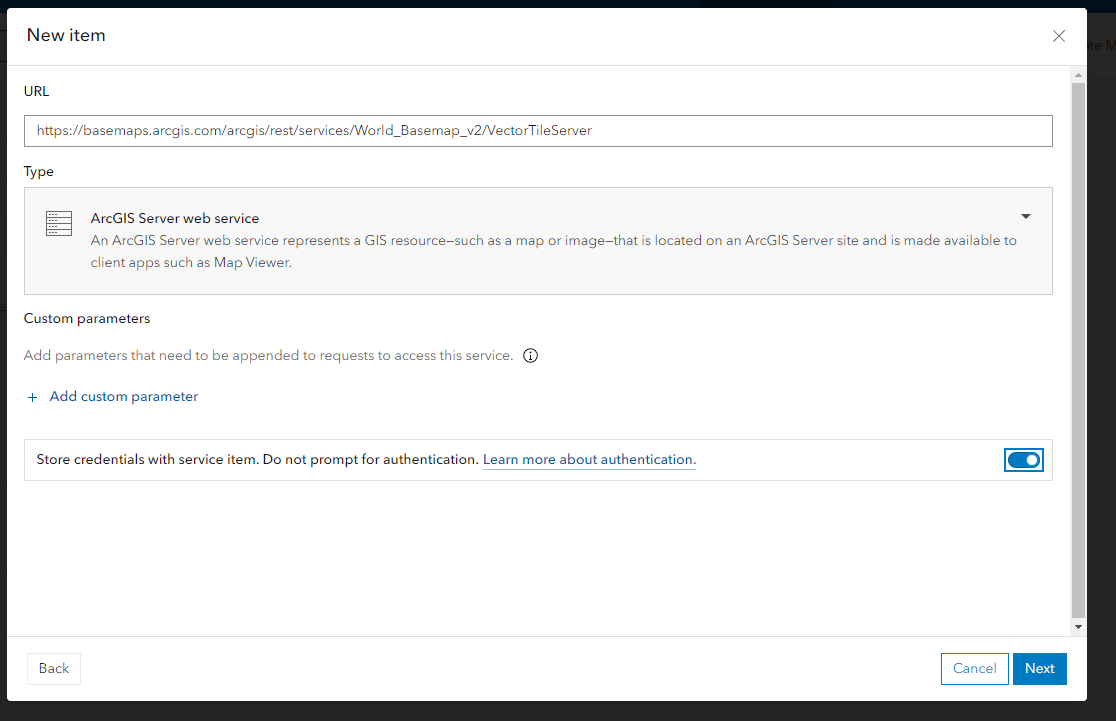Click the scrollbar down arrow icon
This screenshot has height=721, width=1116.
(x=1078, y=625)
